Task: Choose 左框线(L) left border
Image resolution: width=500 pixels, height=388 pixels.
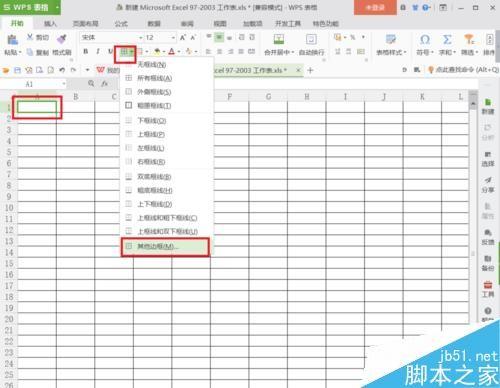Action: point(167,148)
